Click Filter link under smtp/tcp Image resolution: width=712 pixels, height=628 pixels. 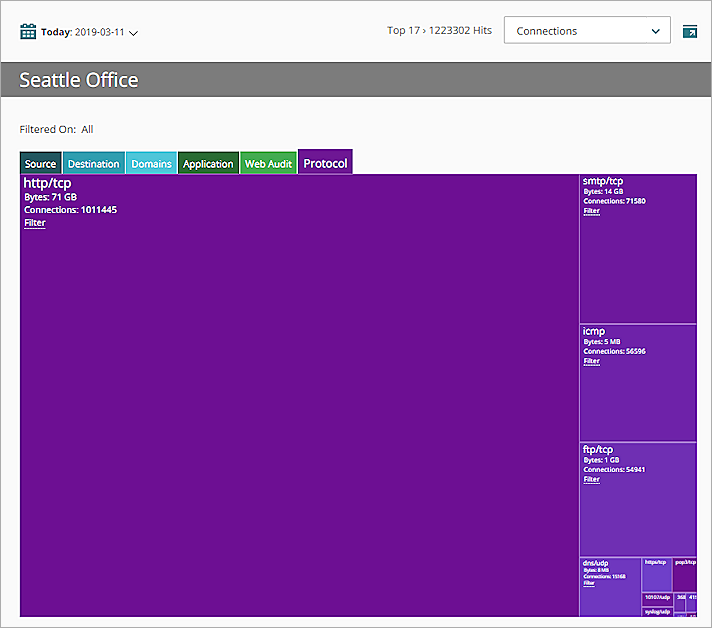coord(592,211)
